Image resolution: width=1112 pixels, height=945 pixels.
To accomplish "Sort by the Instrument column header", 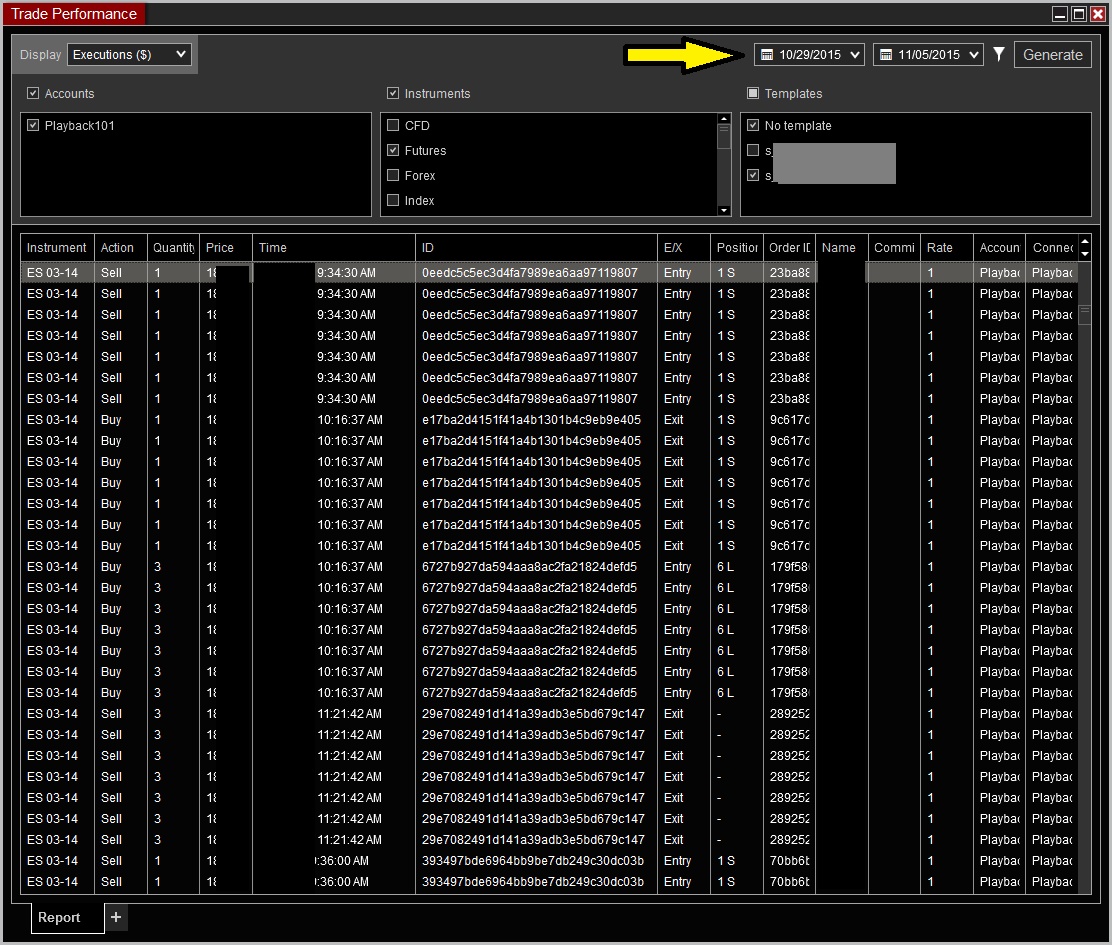I will tap(57, 247).
